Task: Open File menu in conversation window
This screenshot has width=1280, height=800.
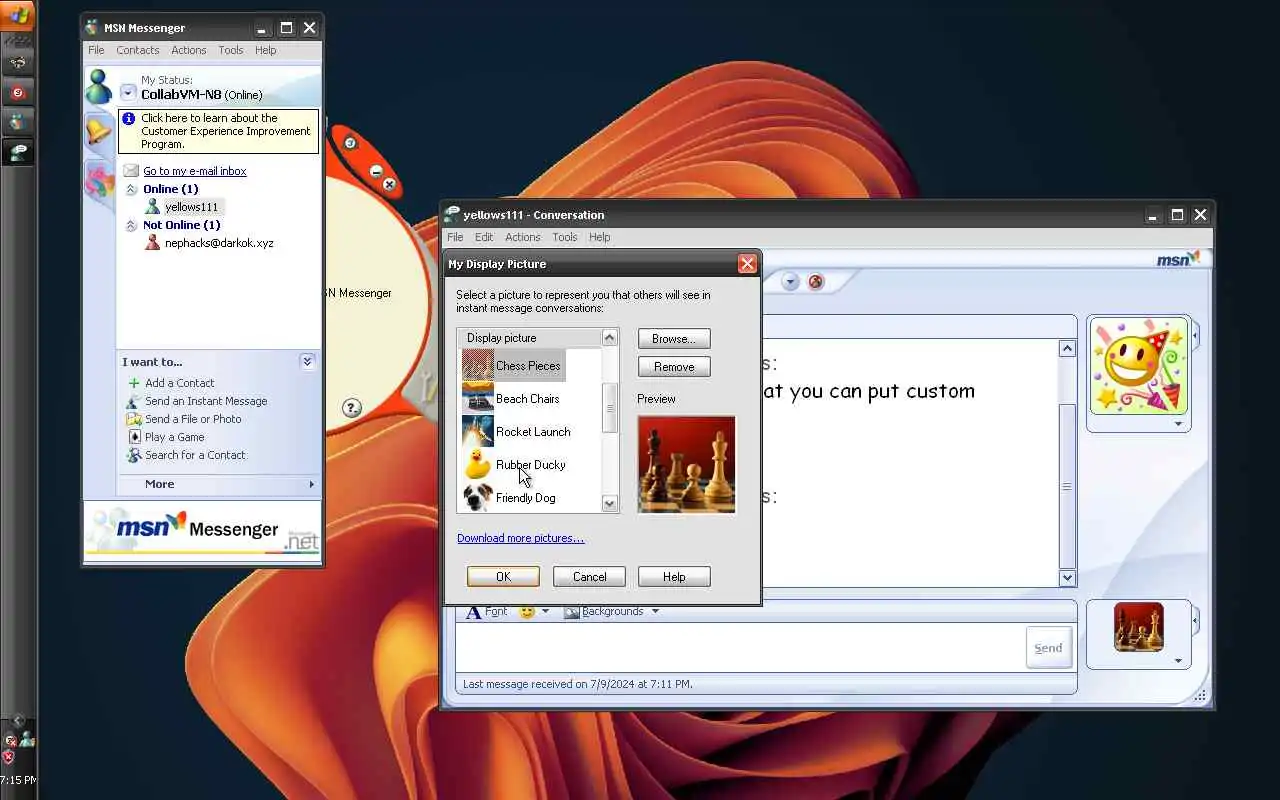Action: [x=455, y=237]
